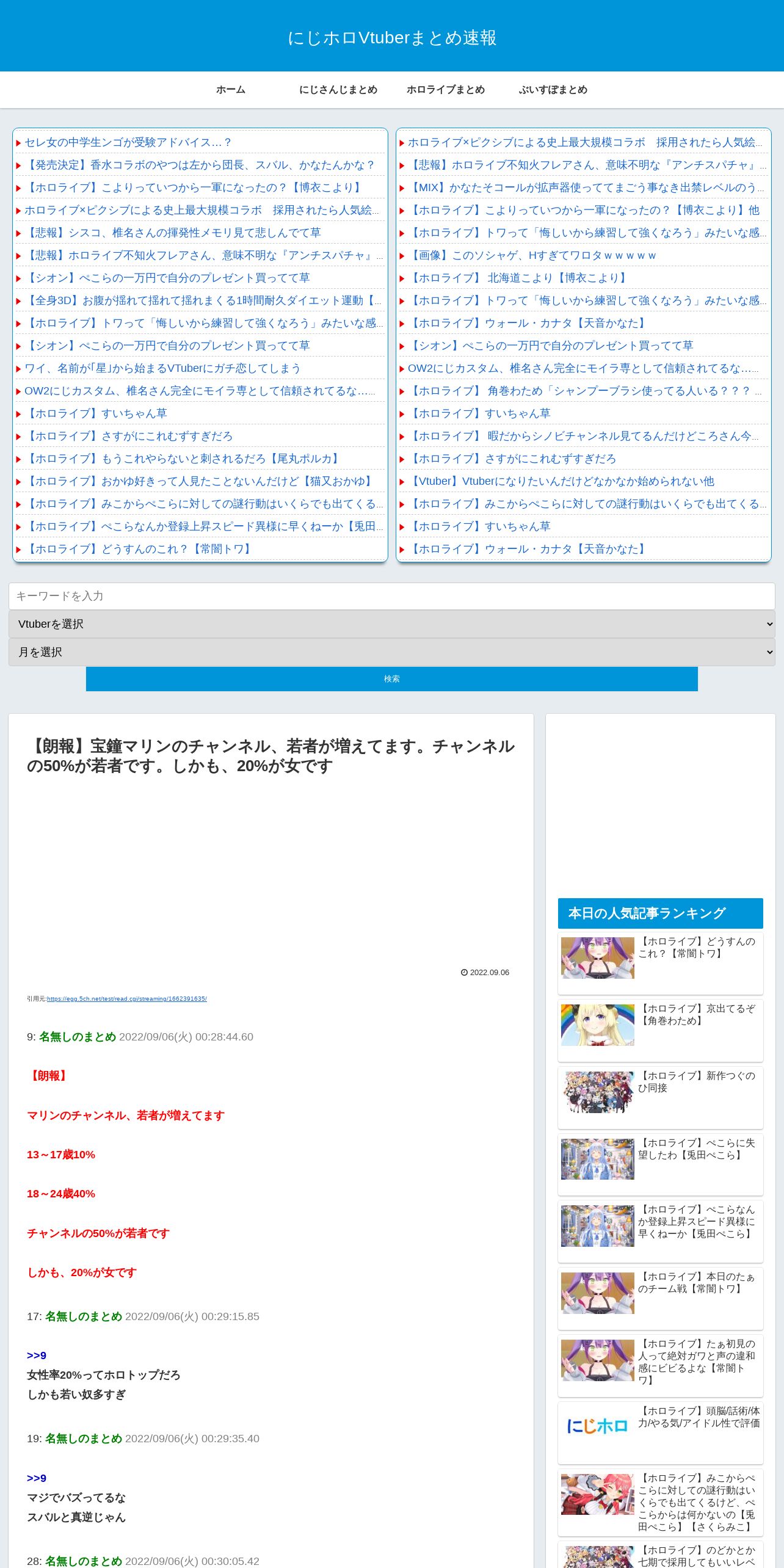Open the 【MIX】かなたそコール link
Screen dimensions: 784x1568
click(586, 187)
